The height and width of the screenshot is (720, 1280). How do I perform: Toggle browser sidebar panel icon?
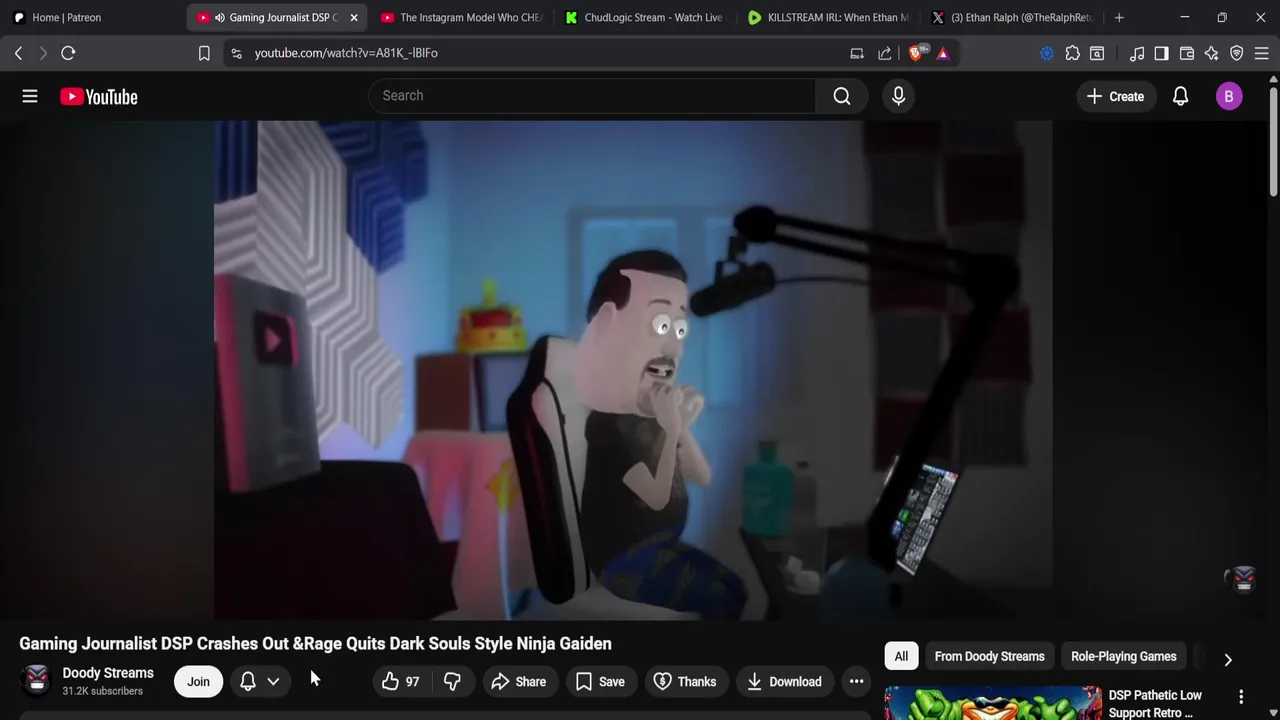[1161, 53]
